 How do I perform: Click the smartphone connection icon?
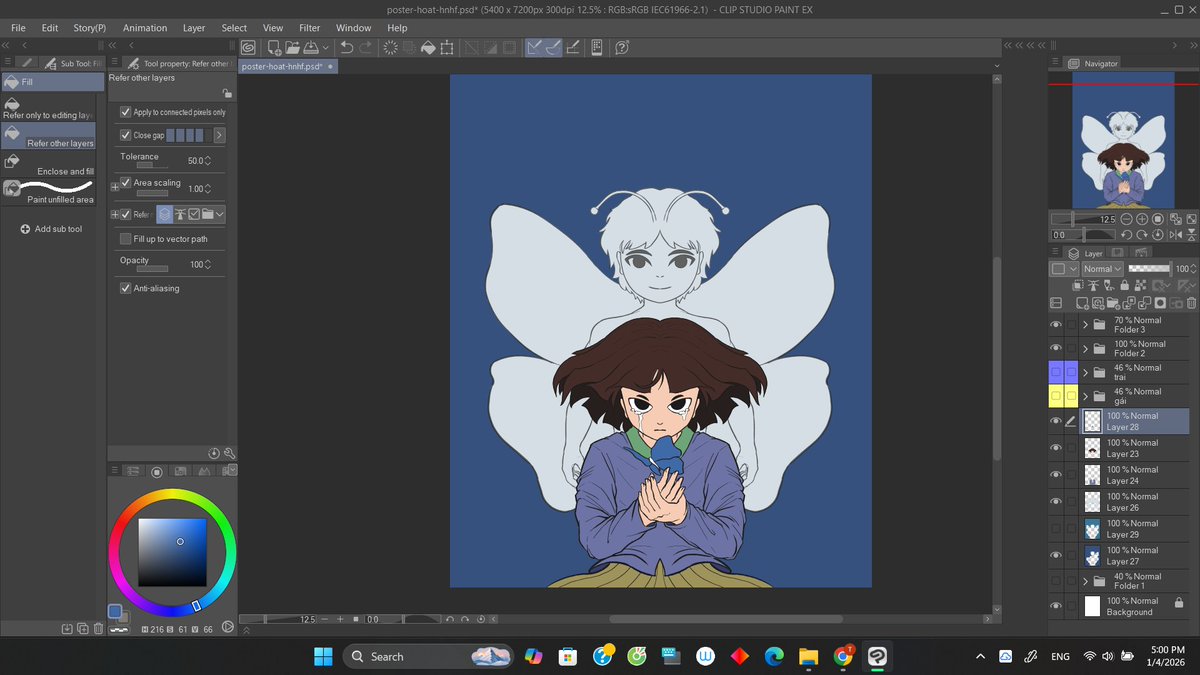click(597, 47)
